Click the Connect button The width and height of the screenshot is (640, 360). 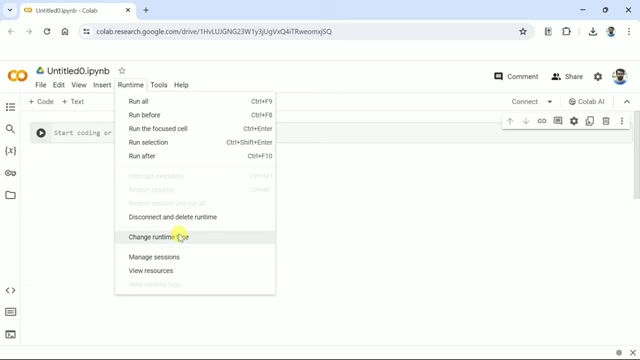[x=524, y=102]
